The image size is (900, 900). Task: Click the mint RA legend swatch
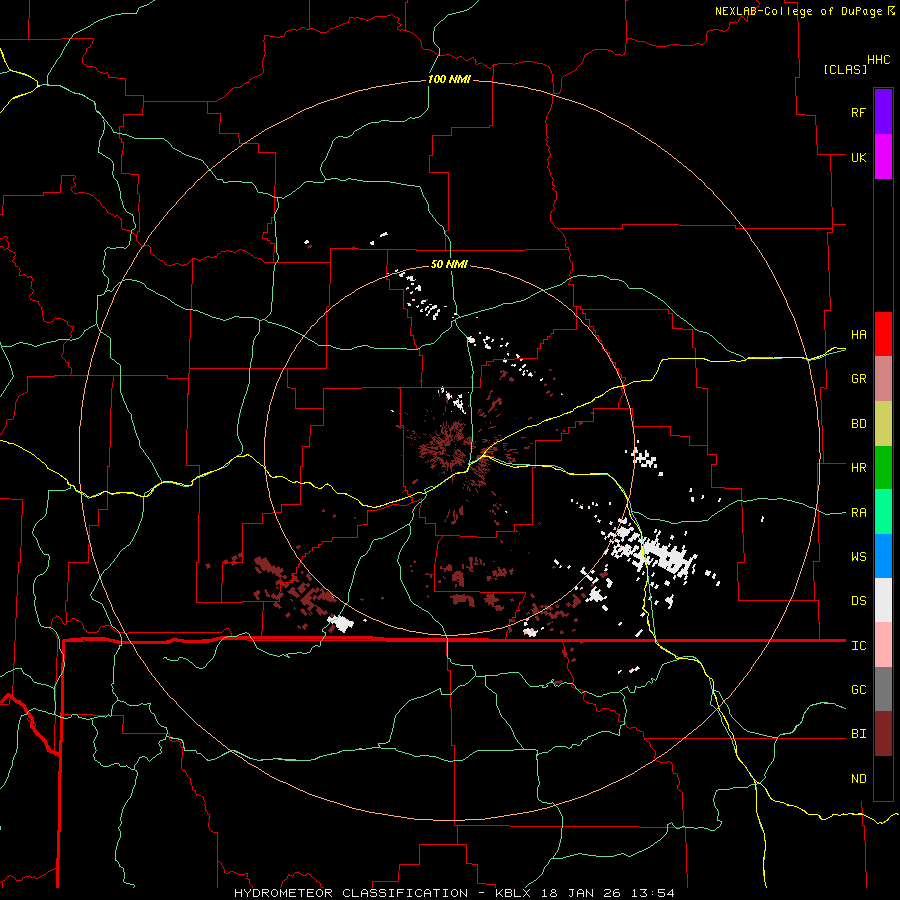point(883,511)
